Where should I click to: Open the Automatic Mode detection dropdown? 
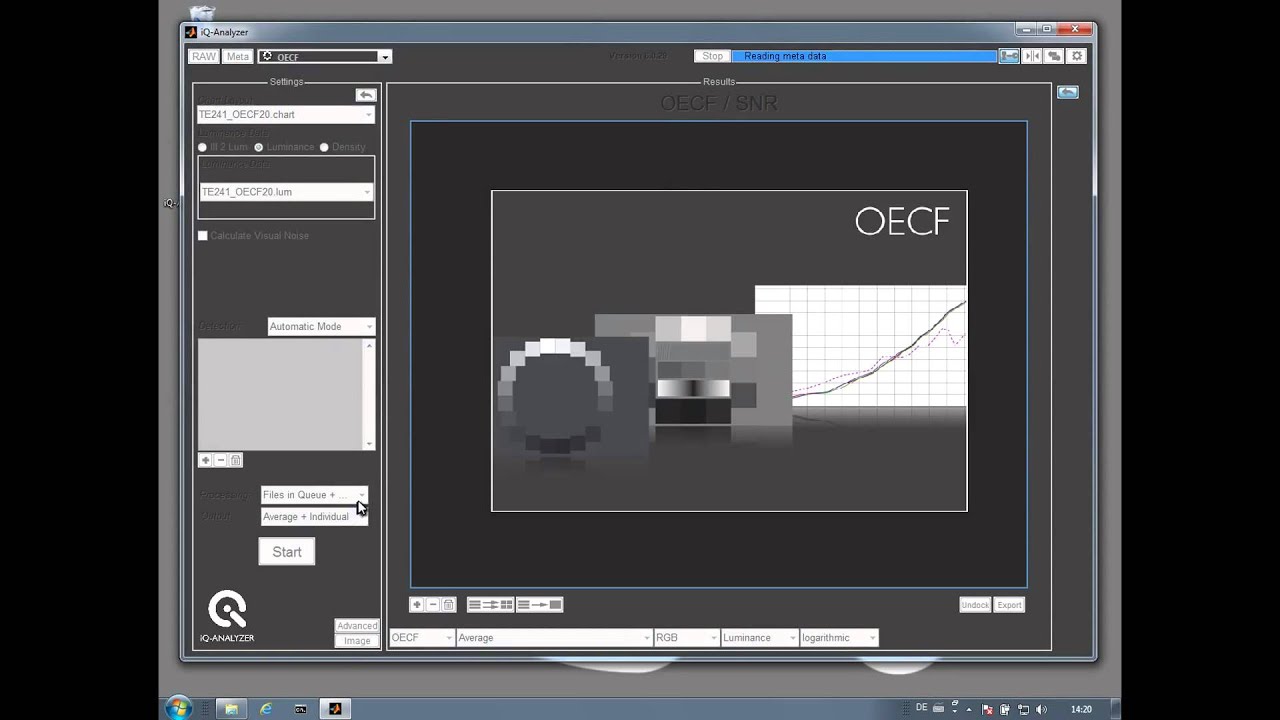[321, 327]
